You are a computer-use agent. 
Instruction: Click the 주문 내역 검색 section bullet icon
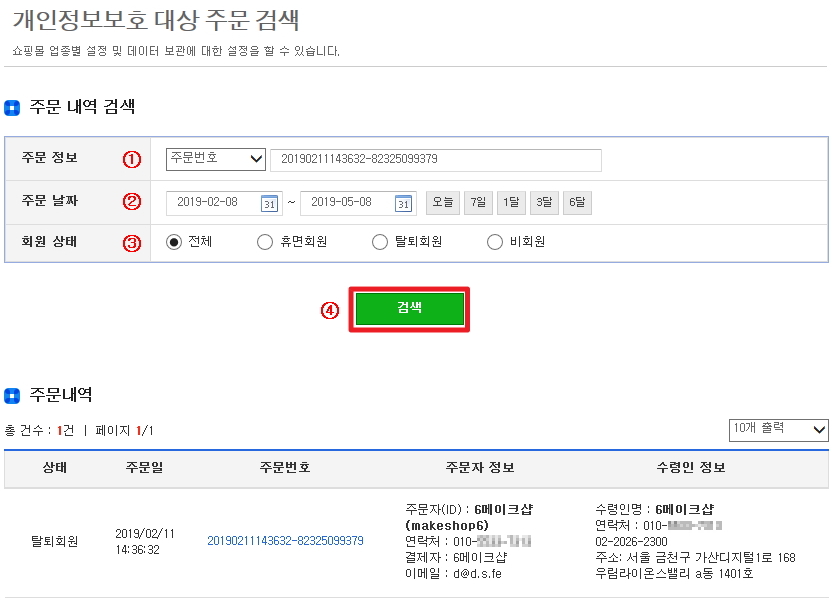(x=12, y=108)
